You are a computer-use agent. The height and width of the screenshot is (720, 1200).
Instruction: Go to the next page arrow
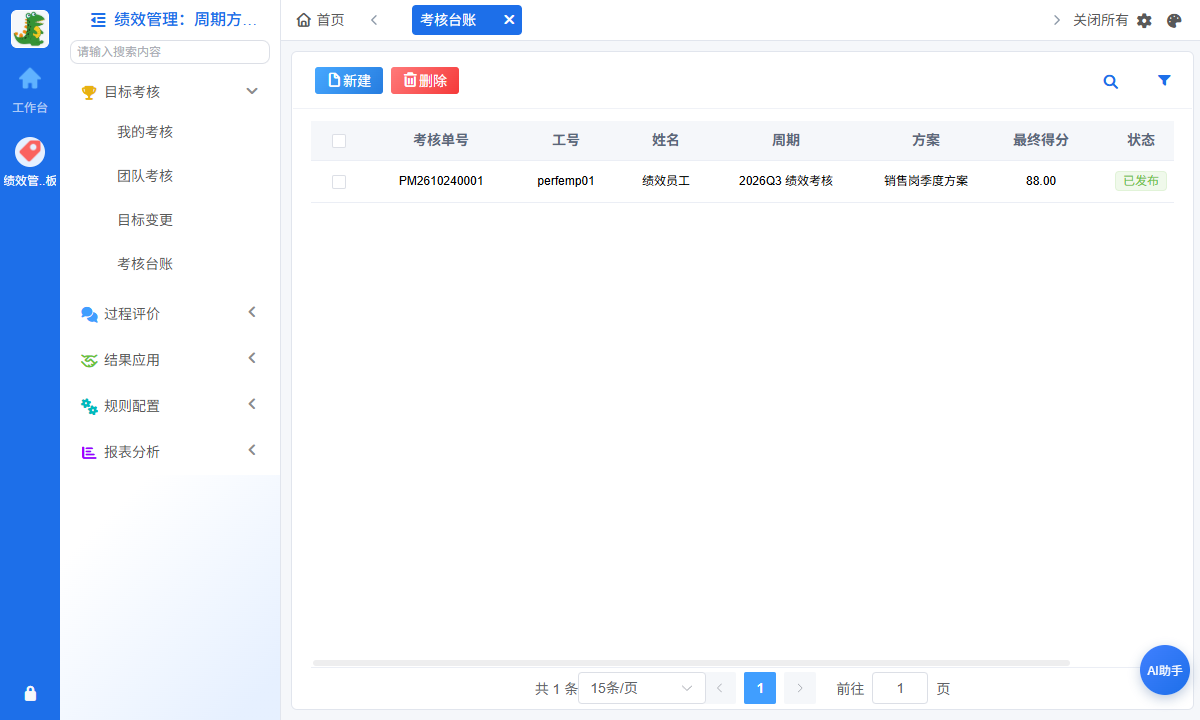[x=800, y=688]
